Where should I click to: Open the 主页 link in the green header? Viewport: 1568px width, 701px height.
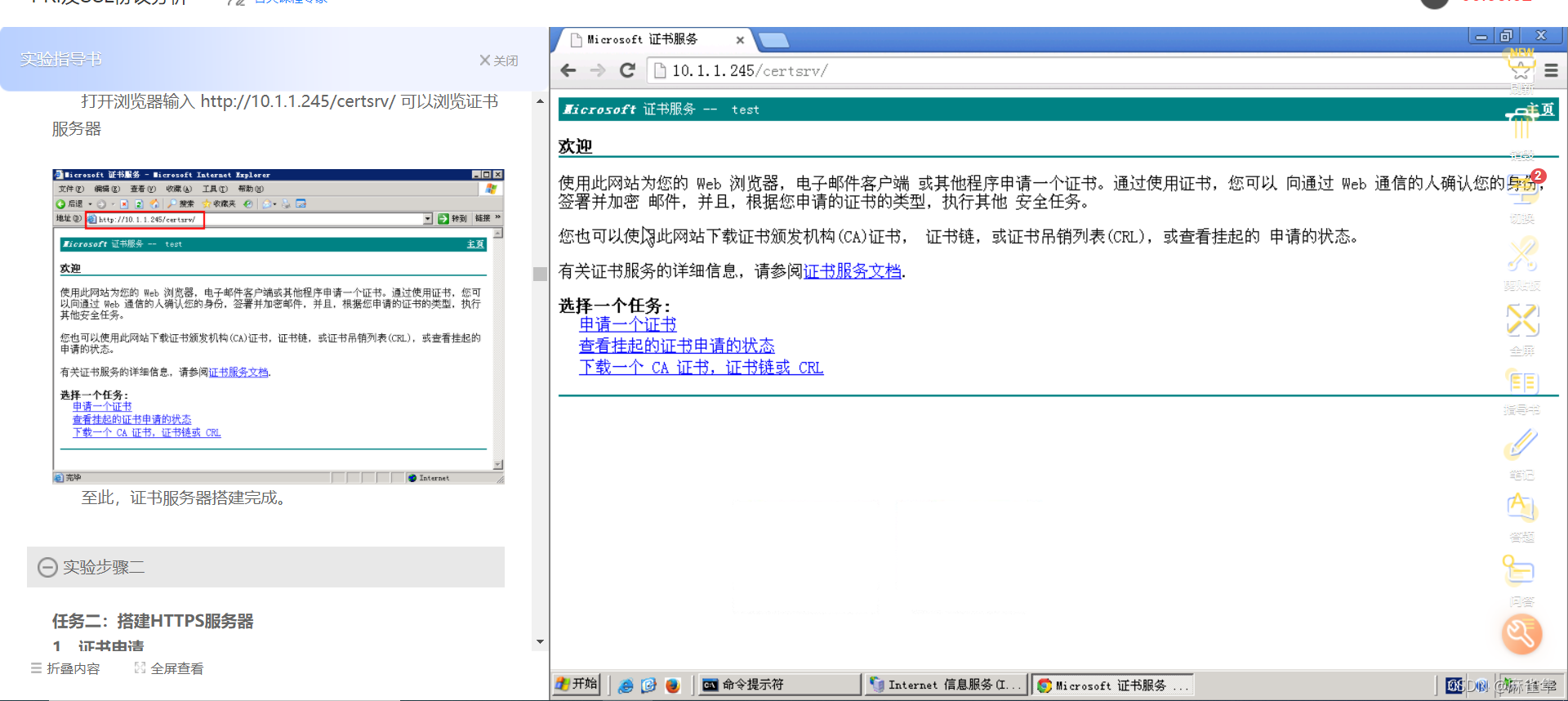click(x=1540, y=109)
